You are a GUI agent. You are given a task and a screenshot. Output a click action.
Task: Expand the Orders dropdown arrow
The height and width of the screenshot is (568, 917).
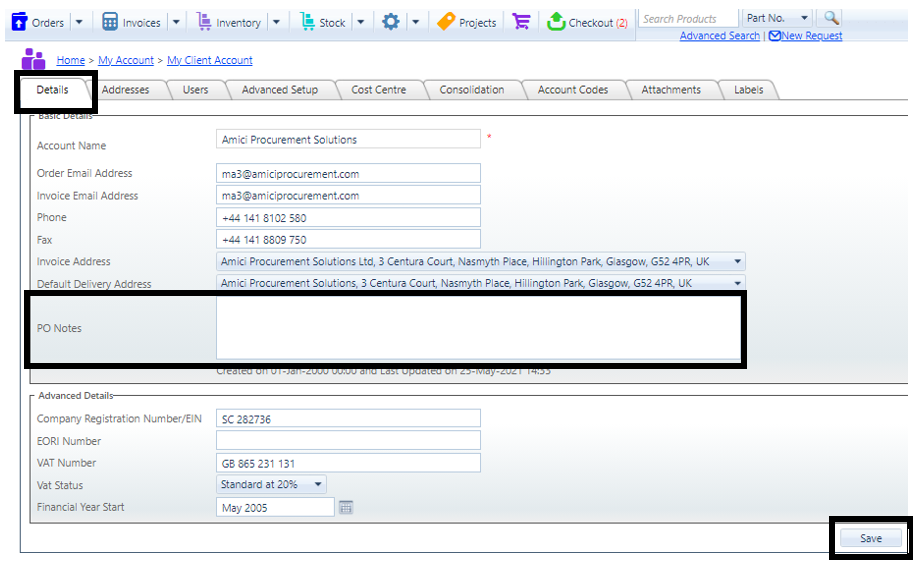79,22
